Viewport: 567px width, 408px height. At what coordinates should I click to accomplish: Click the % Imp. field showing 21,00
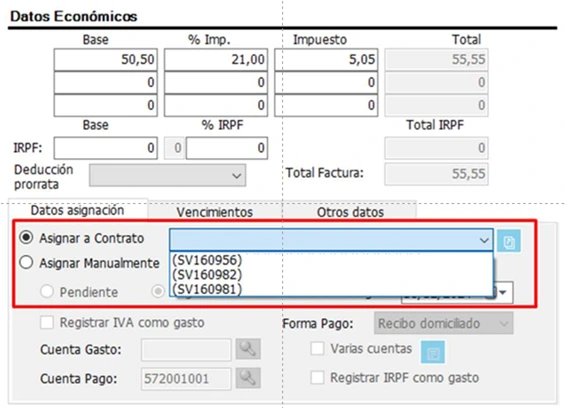216,59
